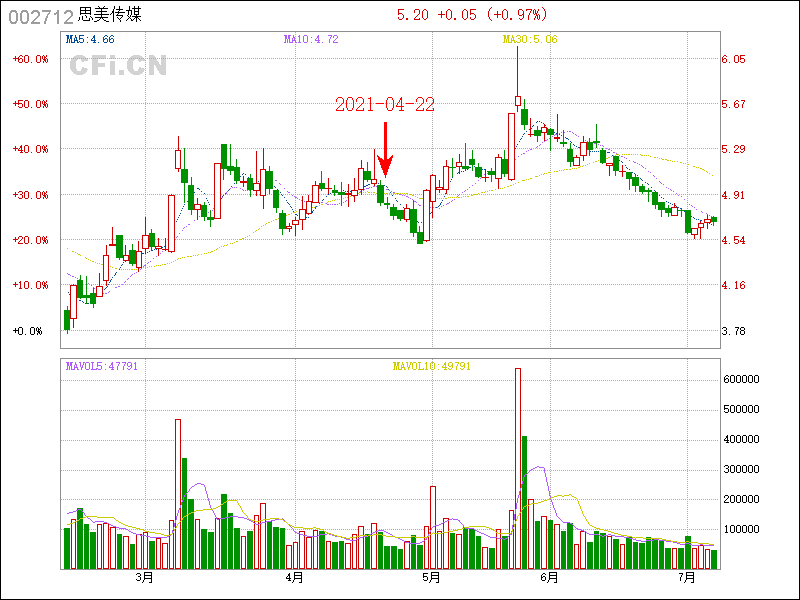Click the CFi.CN watermark logo
Screen dimensions: 800x600
pyautogui.click(x=118, y=65)
